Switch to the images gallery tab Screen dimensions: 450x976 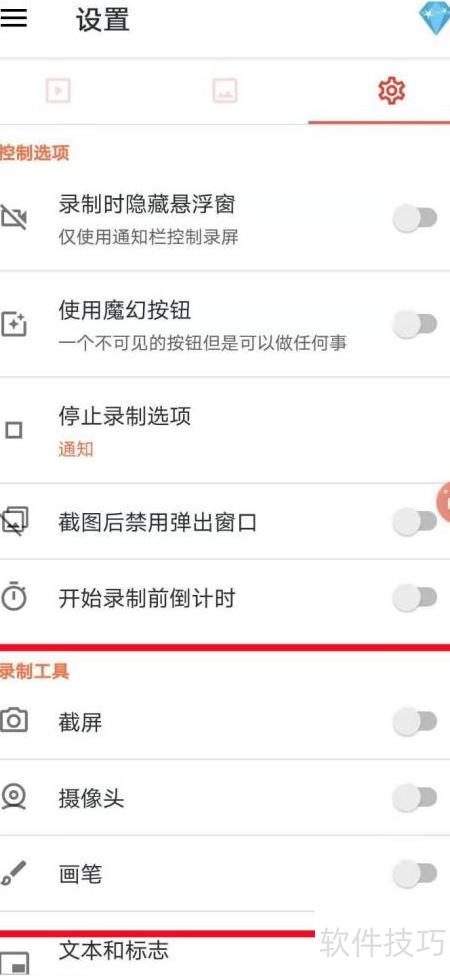point(225,91)
